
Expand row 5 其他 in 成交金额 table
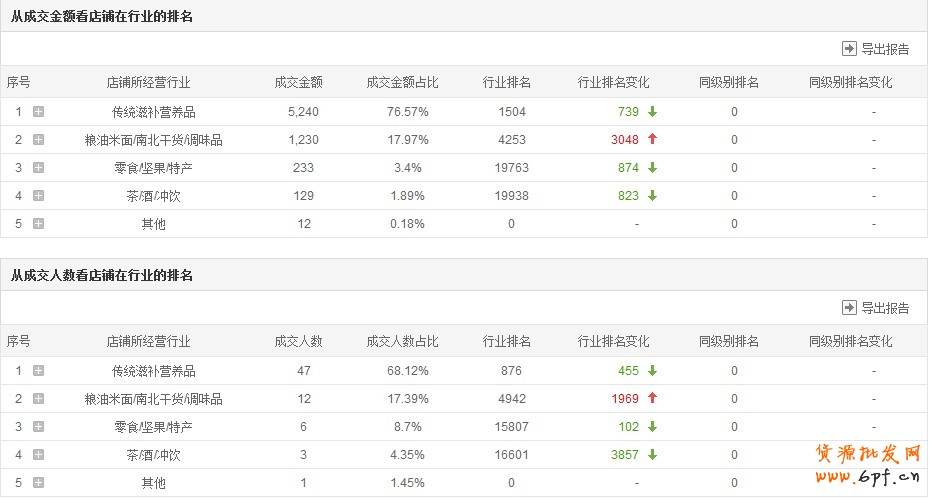[38, 224]
